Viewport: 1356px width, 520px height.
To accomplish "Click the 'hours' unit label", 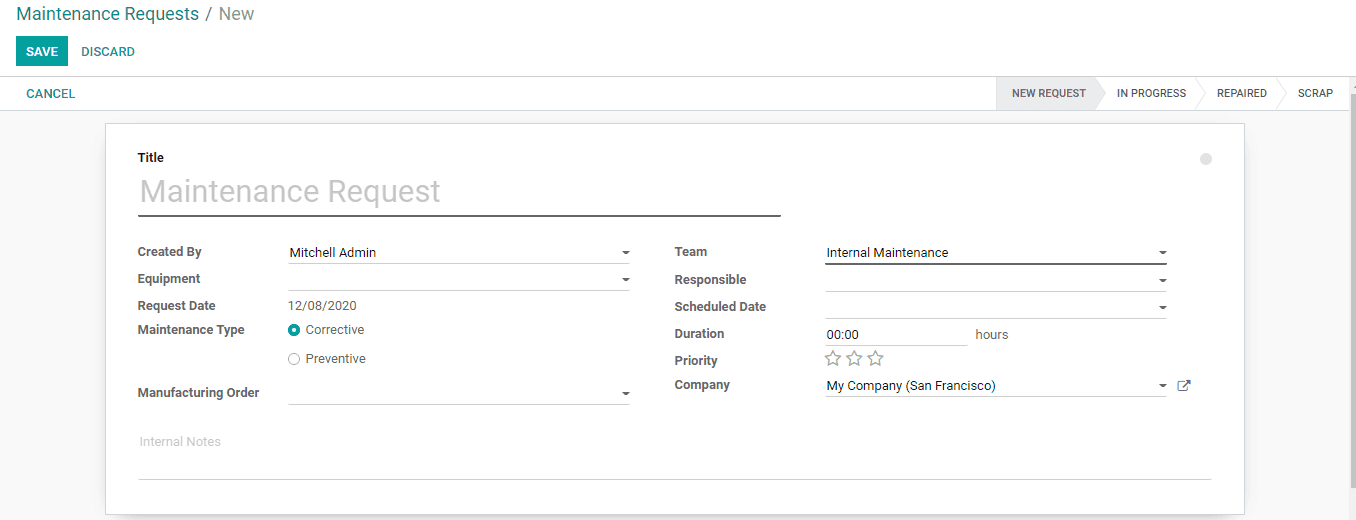I will 992,335.
